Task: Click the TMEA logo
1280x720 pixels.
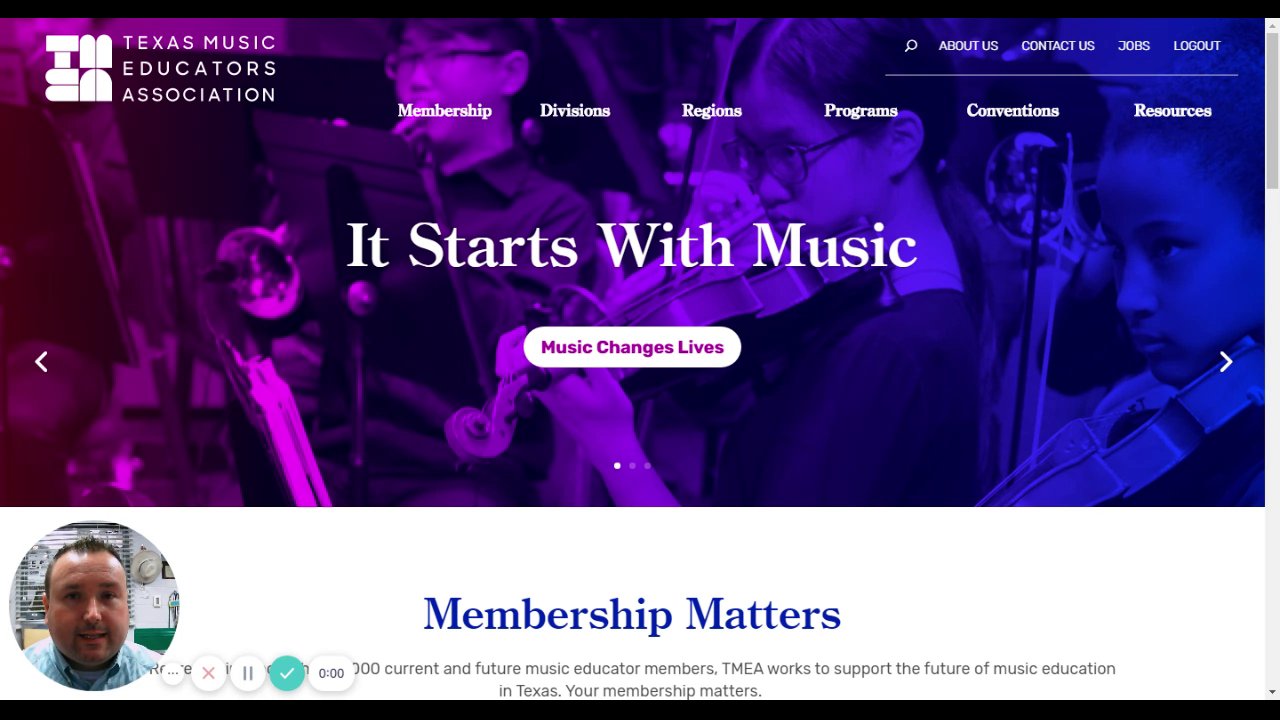Action: (x=160, y=68)
